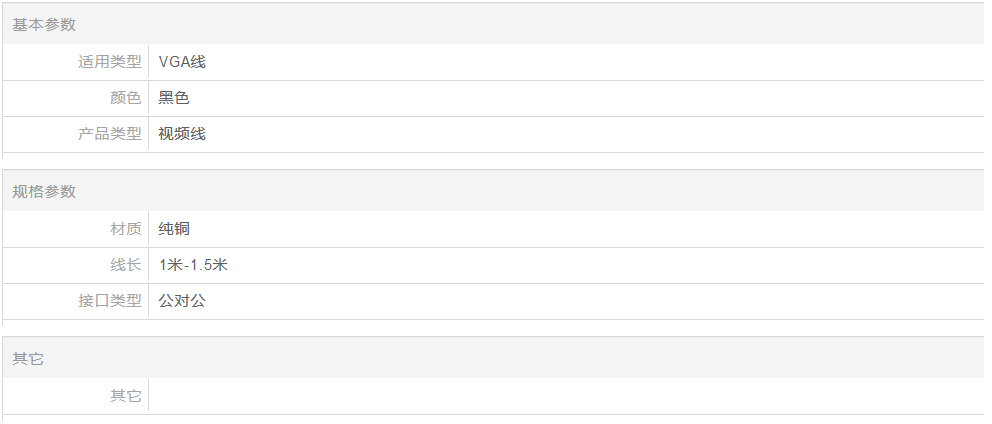Select the 接口类型 row label
992x424 pixels.
coord(110,301)
